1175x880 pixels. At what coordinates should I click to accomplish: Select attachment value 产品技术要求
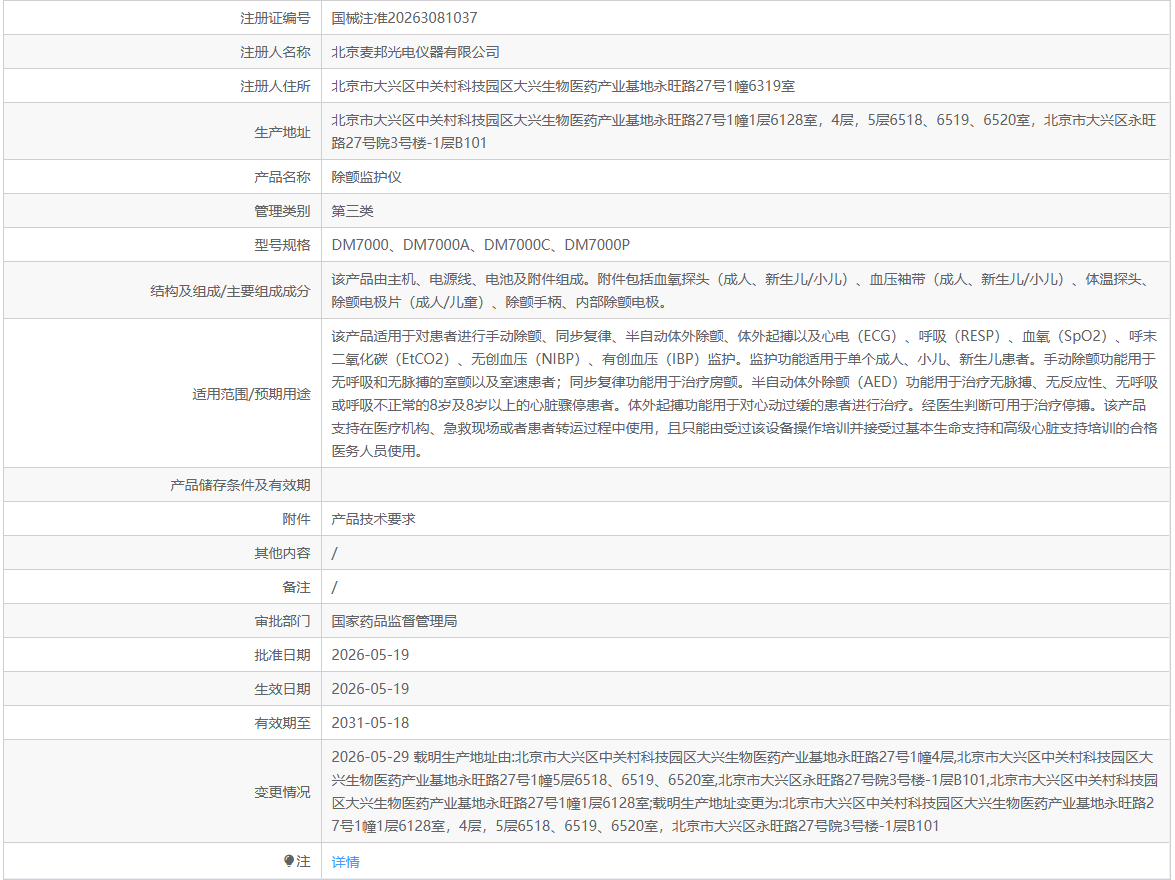click(373, 519)
